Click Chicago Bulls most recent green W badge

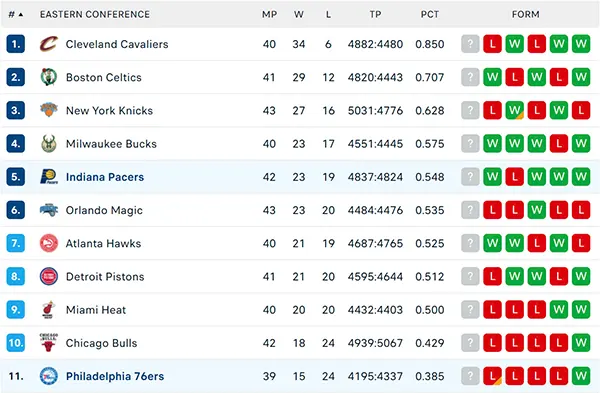581,343
